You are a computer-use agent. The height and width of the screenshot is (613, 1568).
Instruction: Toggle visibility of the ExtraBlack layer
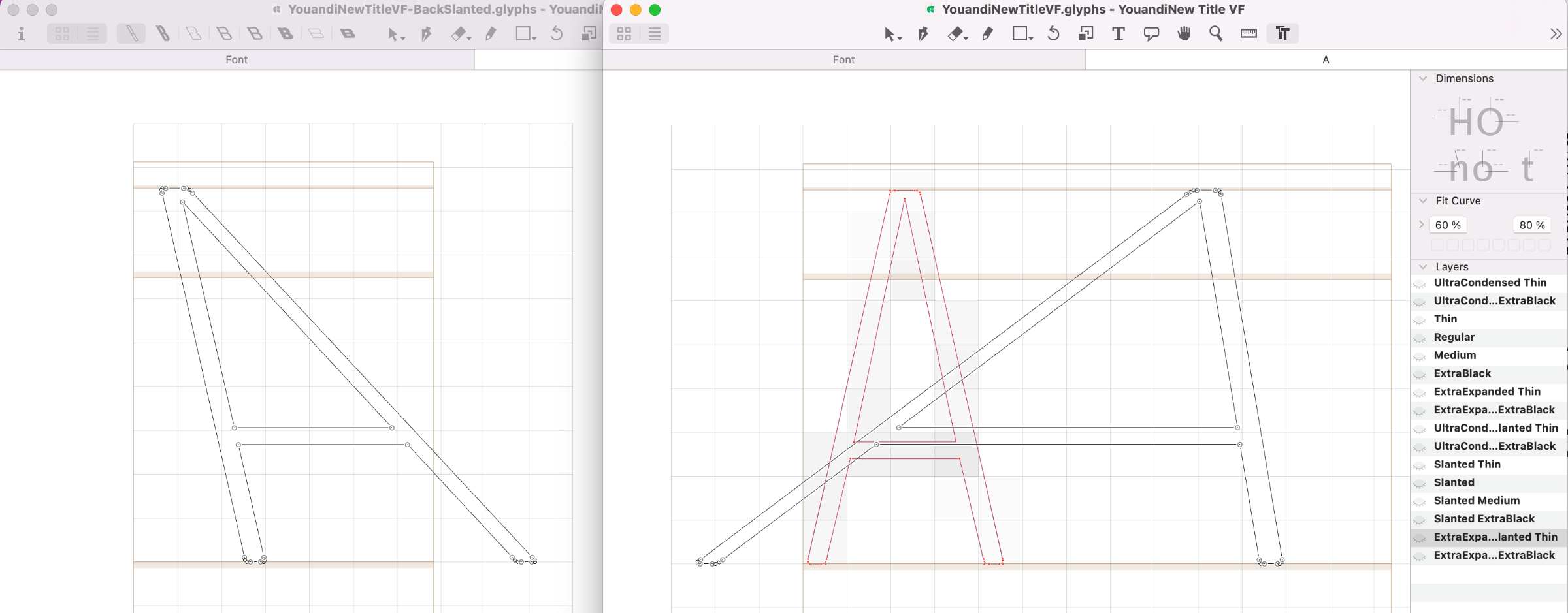pos(1419,375)
